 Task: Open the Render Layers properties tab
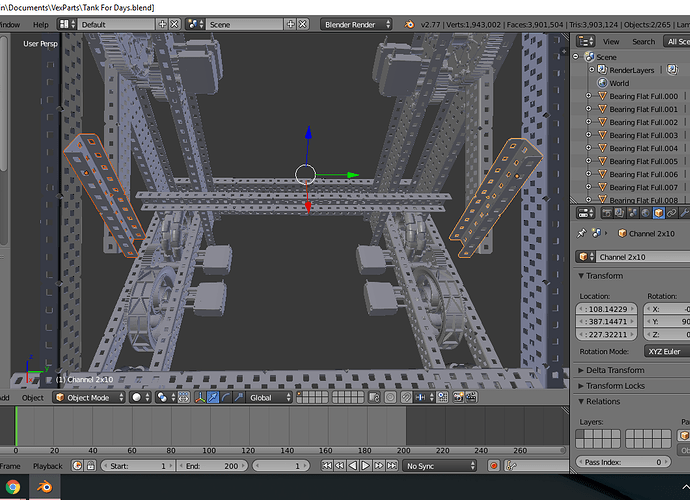click(x=619, y=213)
